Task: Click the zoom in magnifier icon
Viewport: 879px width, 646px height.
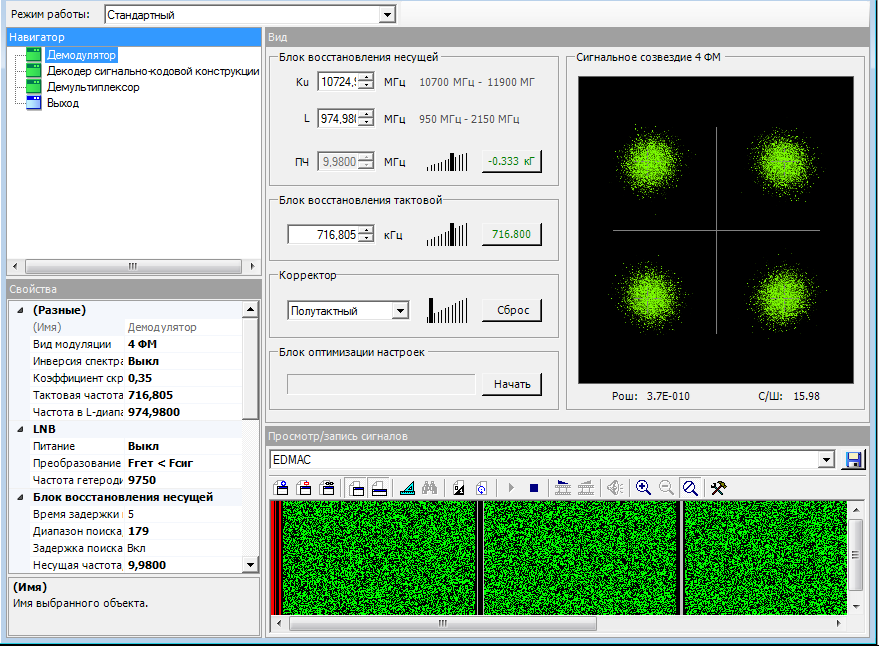Action: [x=643, y=488]
